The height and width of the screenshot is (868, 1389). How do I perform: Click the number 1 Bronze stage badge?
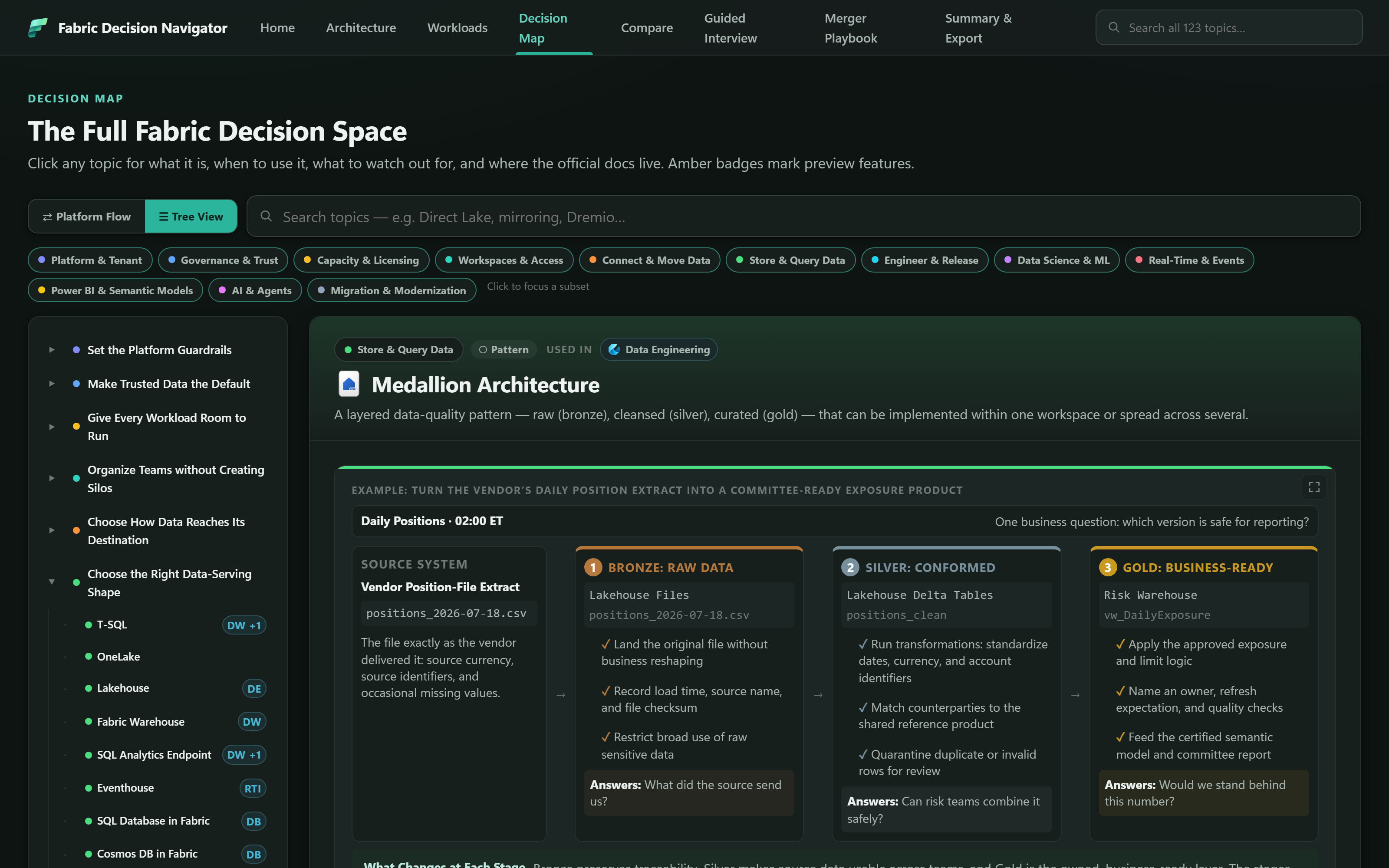click(x=593, y=567)
